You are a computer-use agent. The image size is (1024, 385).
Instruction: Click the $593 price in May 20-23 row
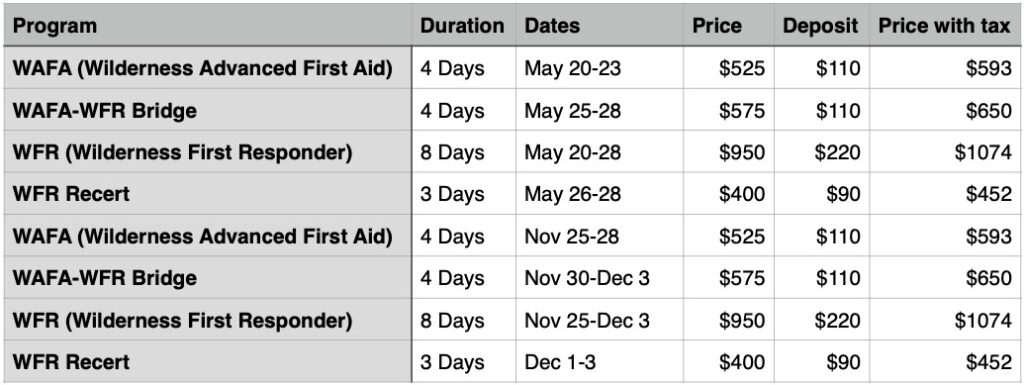click(944, 68)
